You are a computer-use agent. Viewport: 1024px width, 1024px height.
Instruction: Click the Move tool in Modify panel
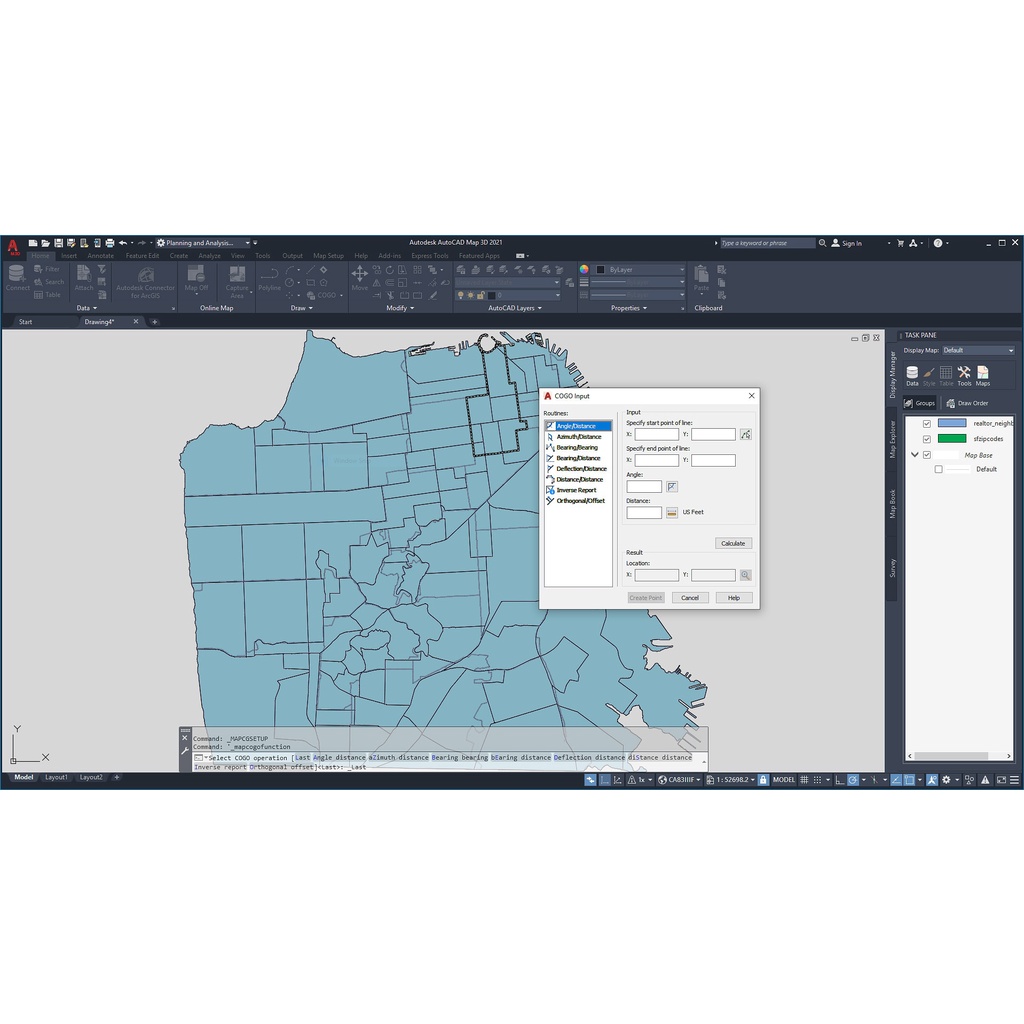pyautogui.click(x=359, y=278)
